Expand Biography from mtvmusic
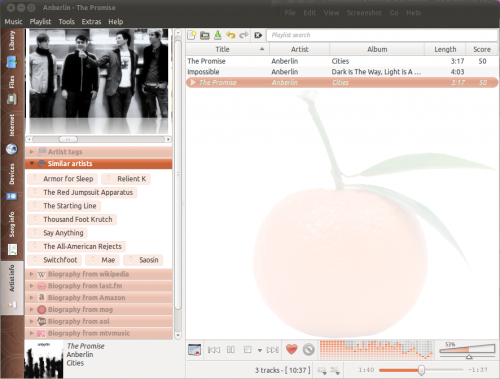500x379 pixels. 99,333
